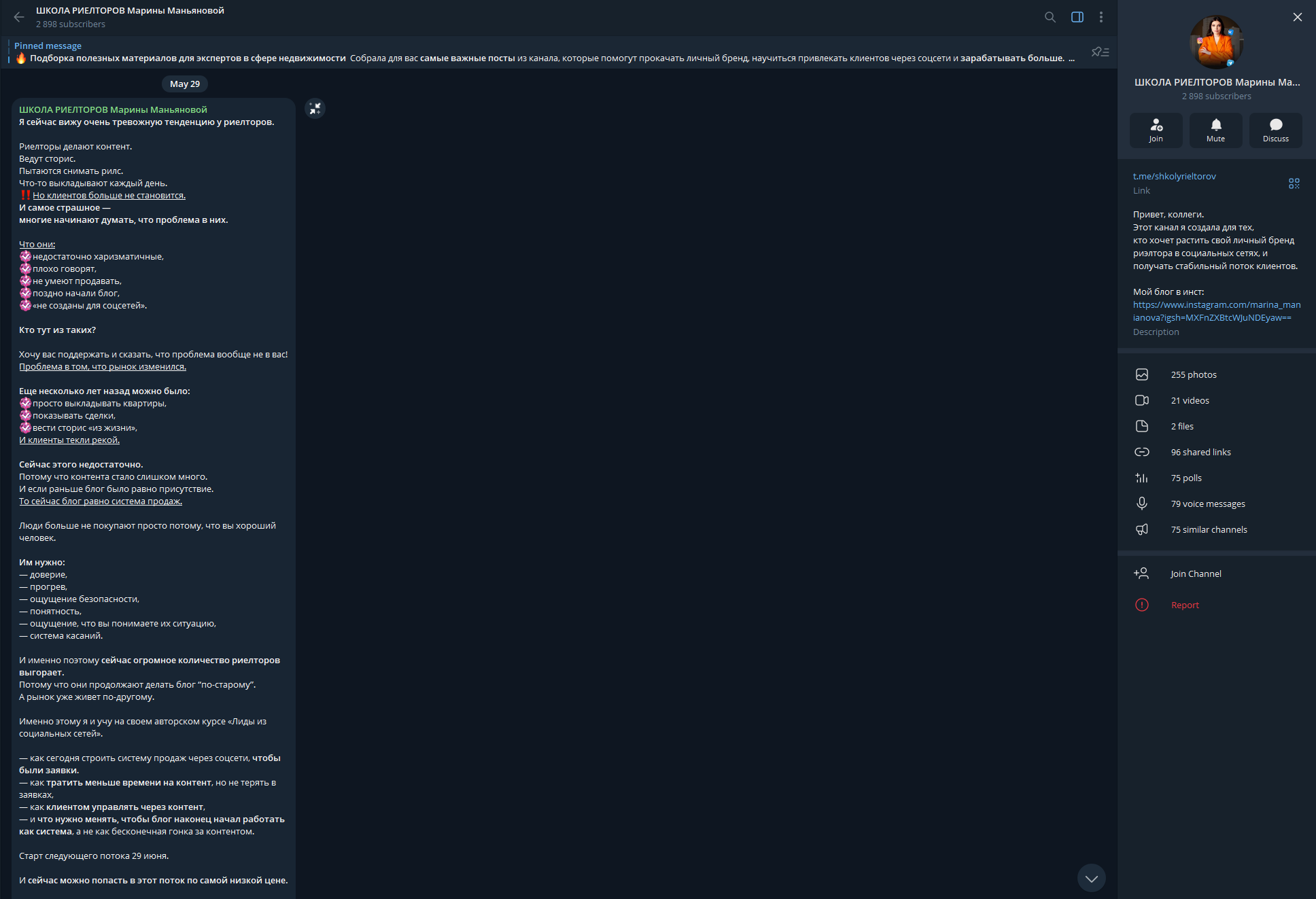
Task: Click the microphone icon
Action: pos(1142,504)
